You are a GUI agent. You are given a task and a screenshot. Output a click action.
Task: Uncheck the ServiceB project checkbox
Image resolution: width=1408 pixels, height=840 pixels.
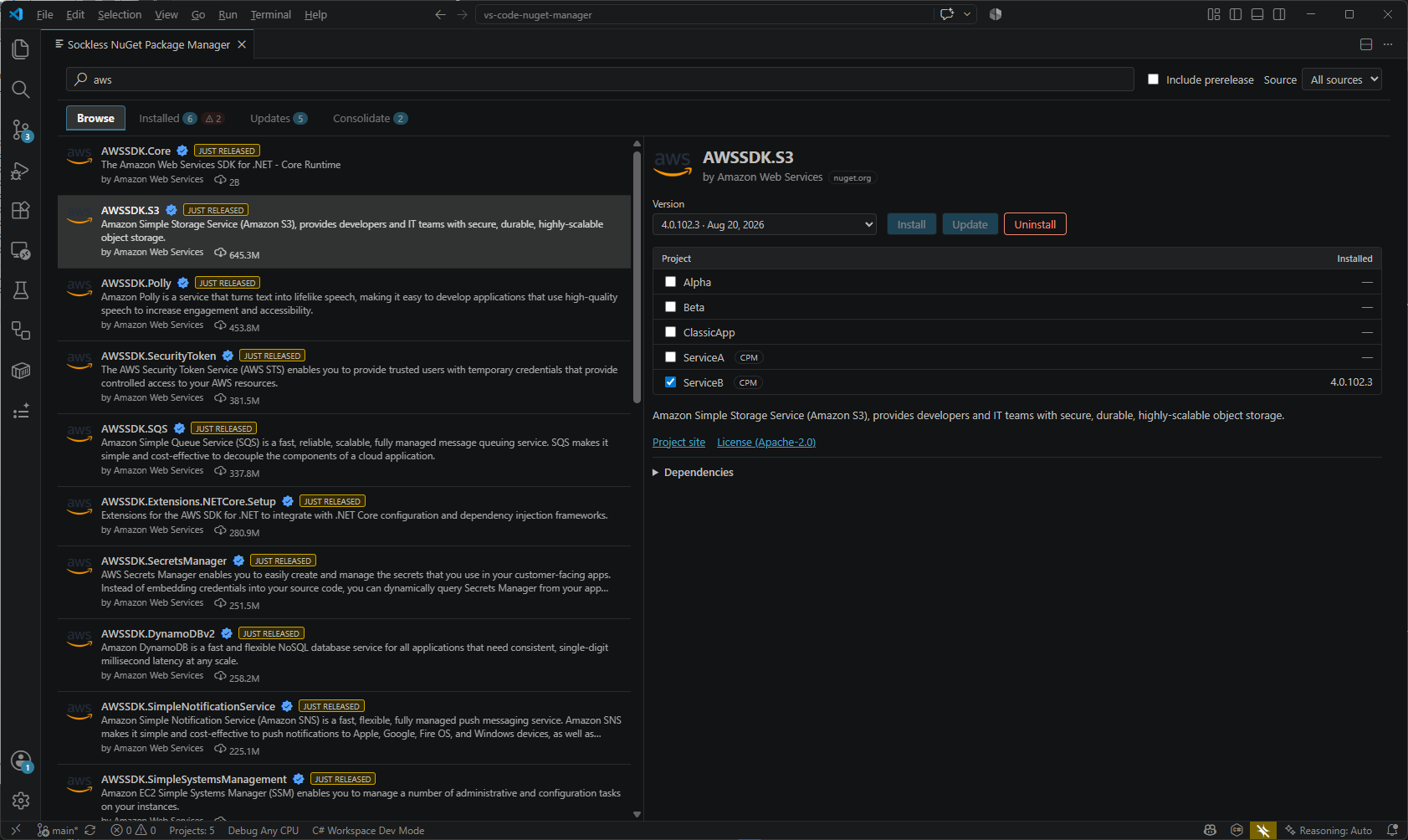[670, 382]
